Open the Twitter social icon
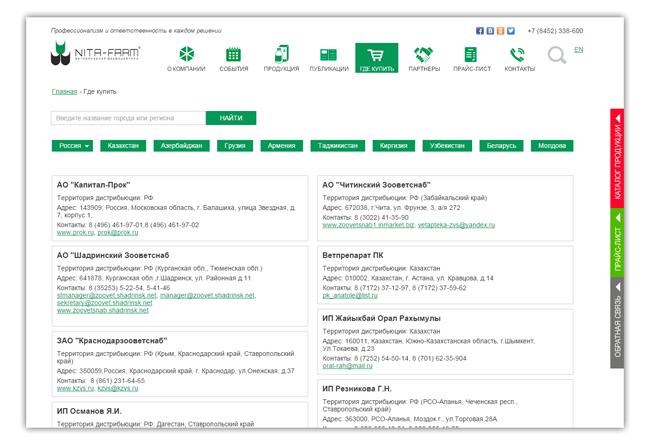The height and width of the screenshot is (445, 650). click(x=511, y=31)
